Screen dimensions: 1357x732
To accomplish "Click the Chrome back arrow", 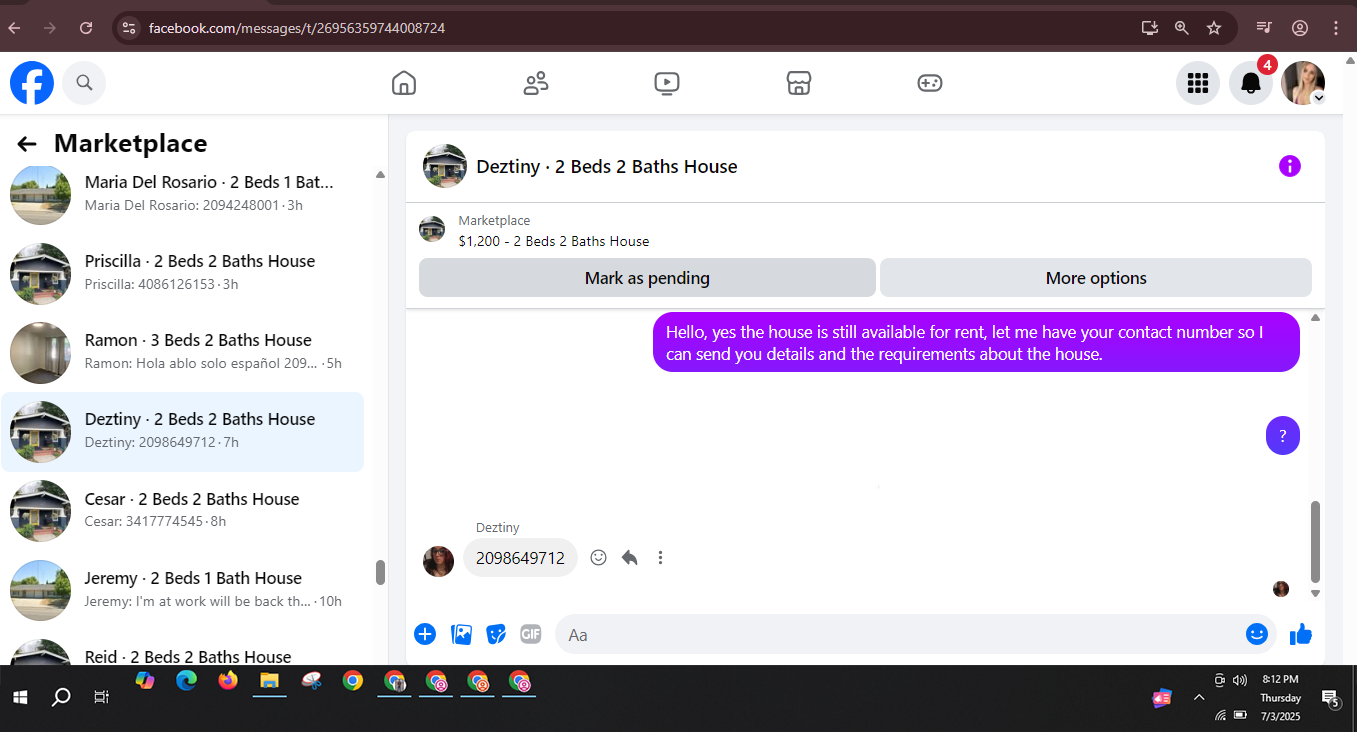I will (15, 28).
